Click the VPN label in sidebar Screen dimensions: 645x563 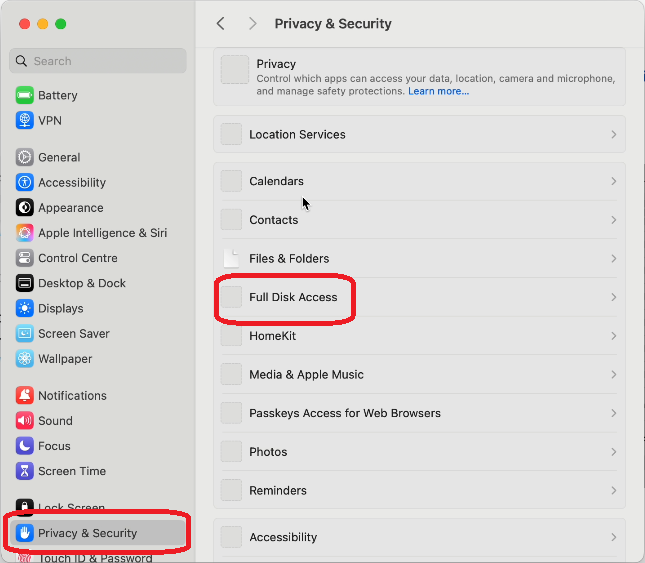[50, 120]
